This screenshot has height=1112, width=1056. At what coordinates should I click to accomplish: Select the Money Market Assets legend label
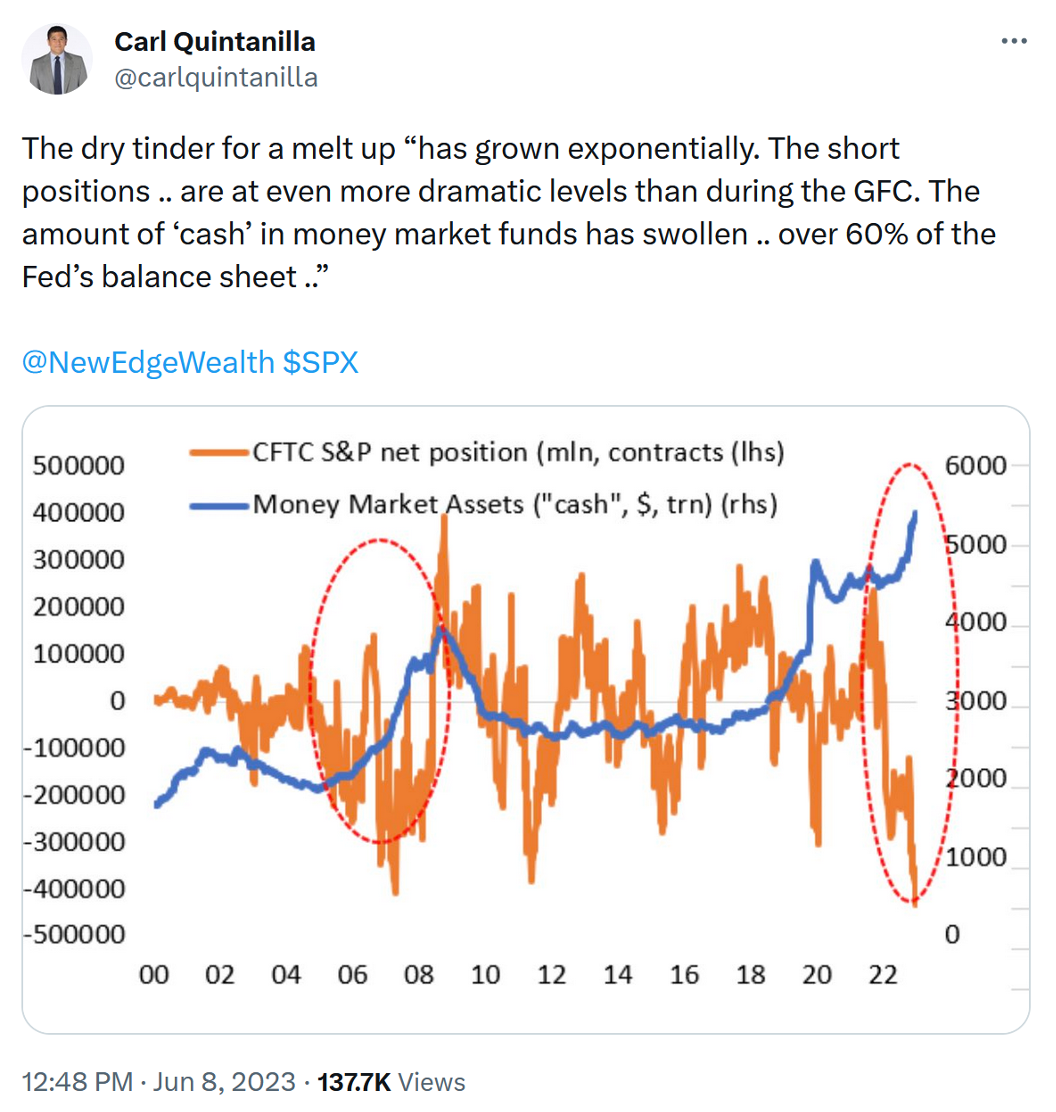515,503
